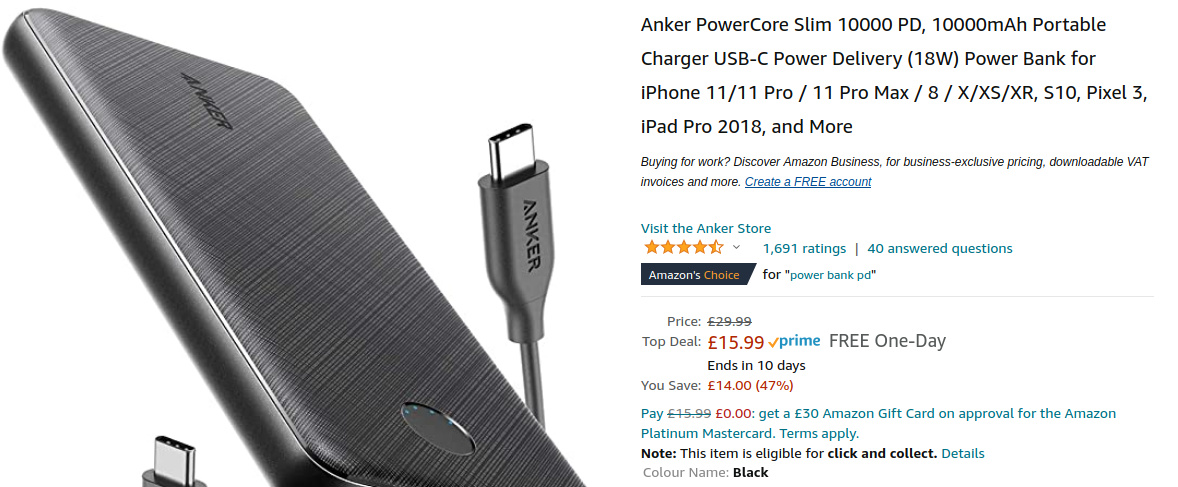Click the "power bank pd" search term link
Image resolution: width=1178 pixels, height=487 pixels.
click(x=830, y=275)
